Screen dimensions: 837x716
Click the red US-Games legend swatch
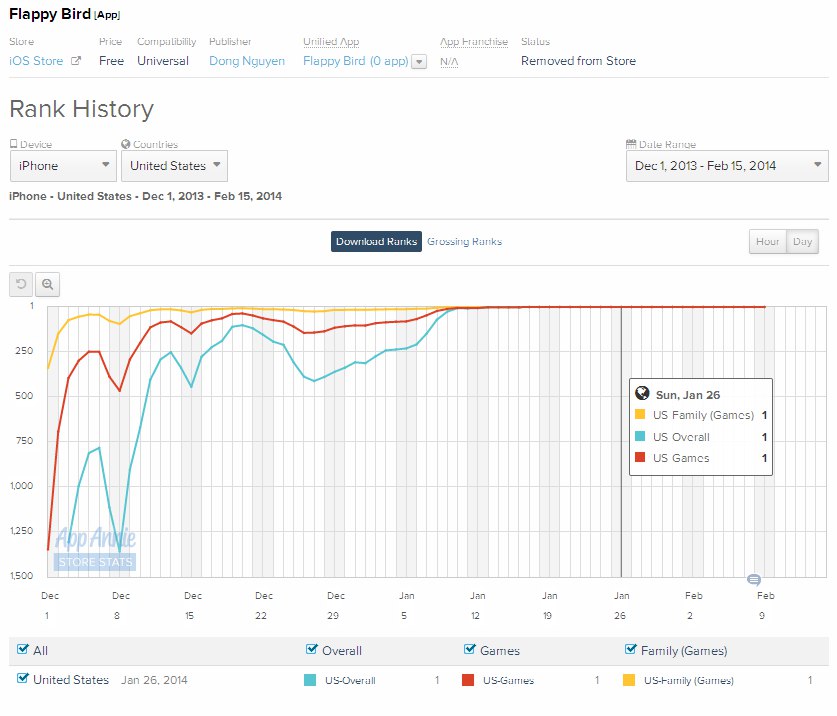tap(468, 680)
